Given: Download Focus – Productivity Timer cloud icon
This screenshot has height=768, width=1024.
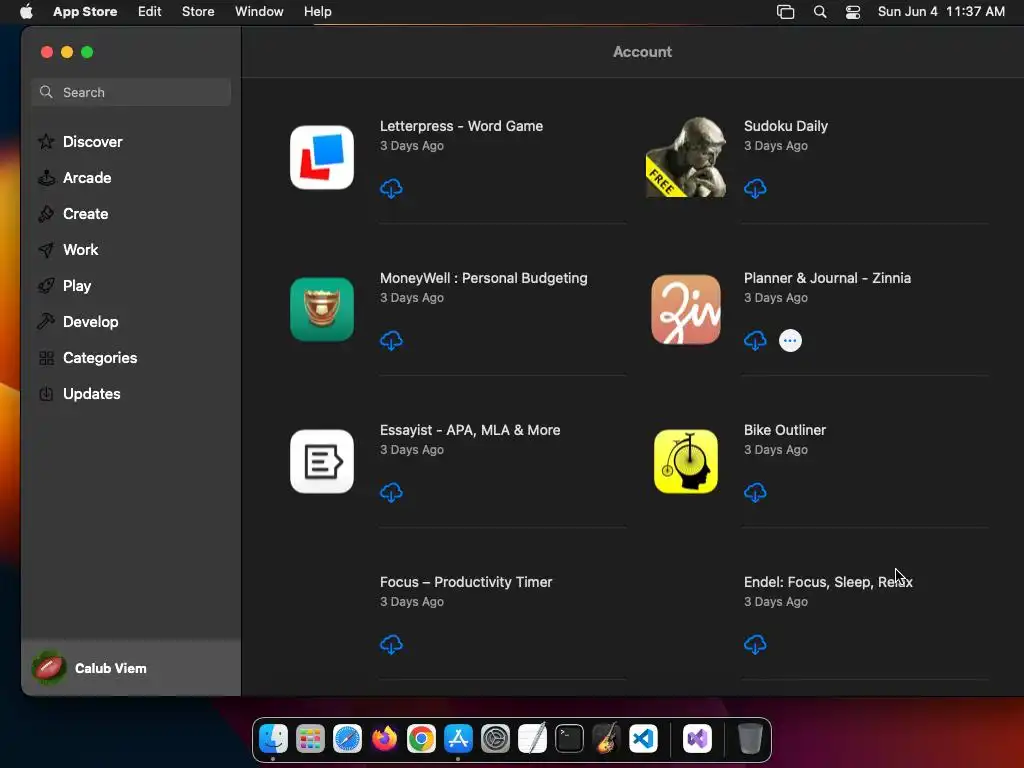Looking at the screenshot, I should [x=391, y=645].
